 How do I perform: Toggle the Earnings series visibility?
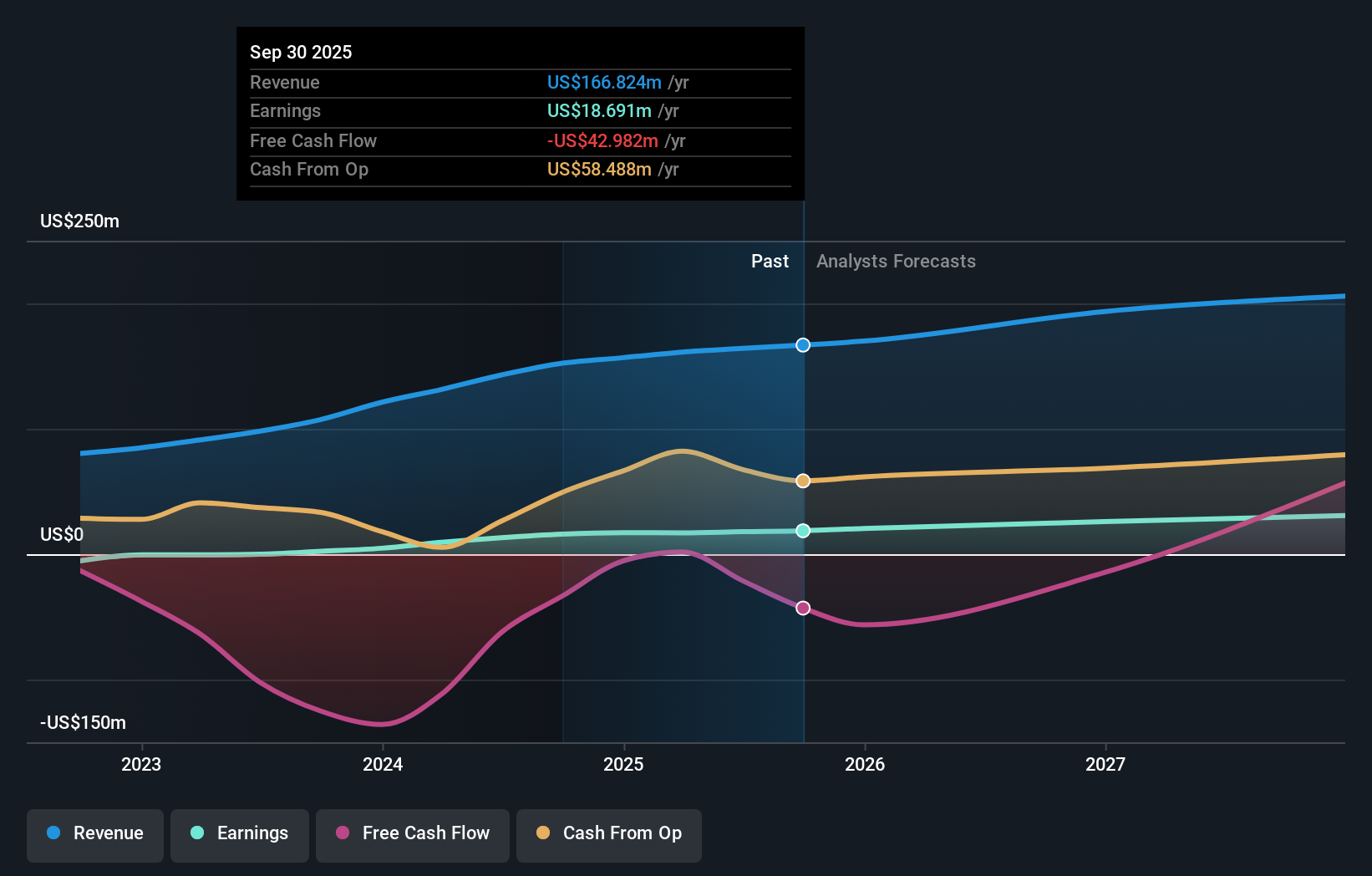[x=239, y=834]
